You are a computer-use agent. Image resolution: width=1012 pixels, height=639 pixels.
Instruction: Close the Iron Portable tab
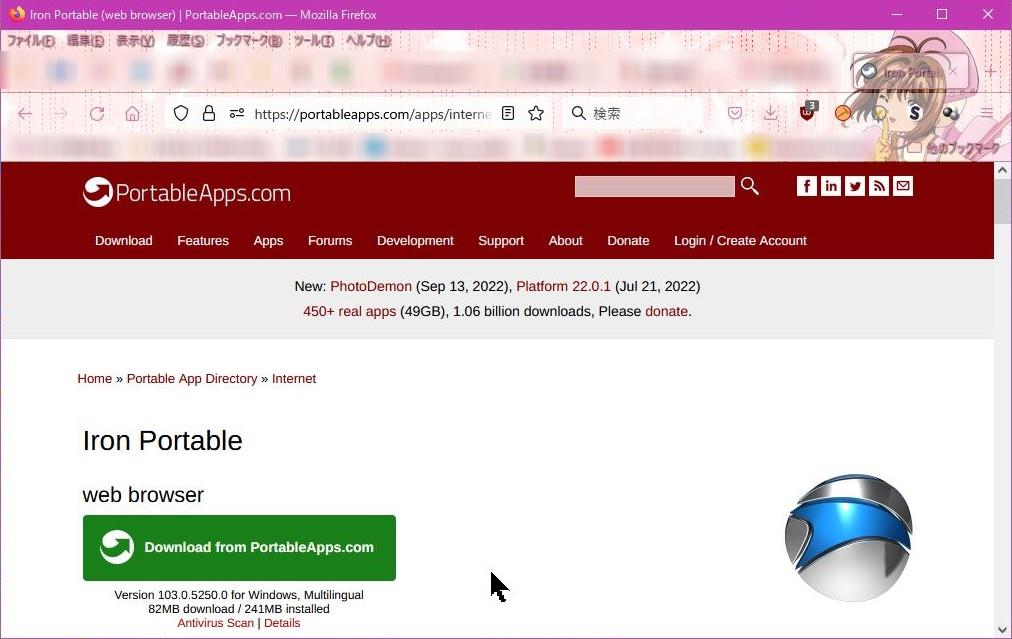click(953, 71)
